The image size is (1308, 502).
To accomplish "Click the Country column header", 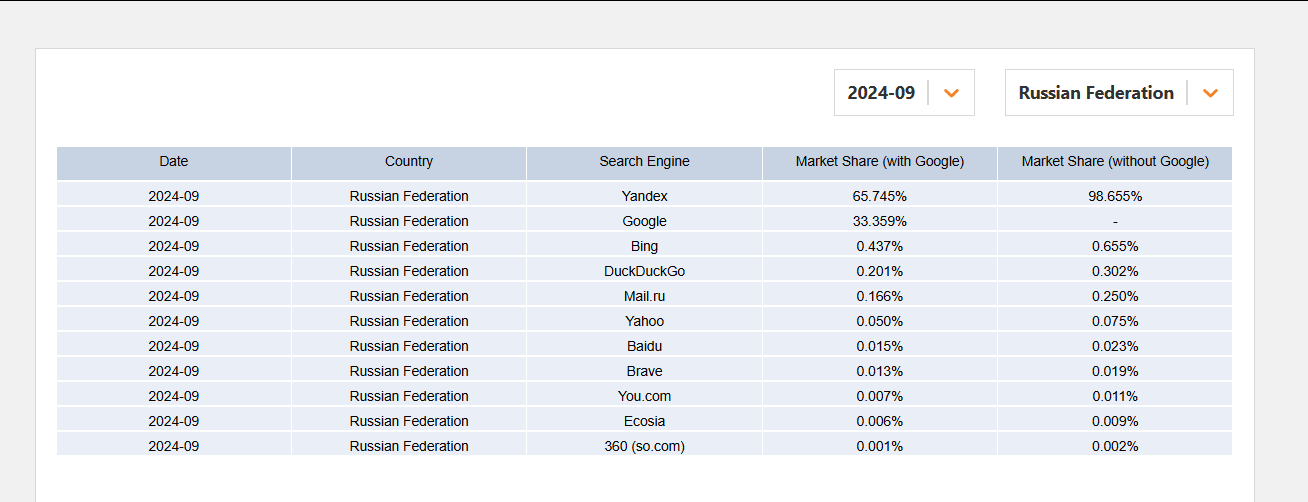I will point(409,163).
